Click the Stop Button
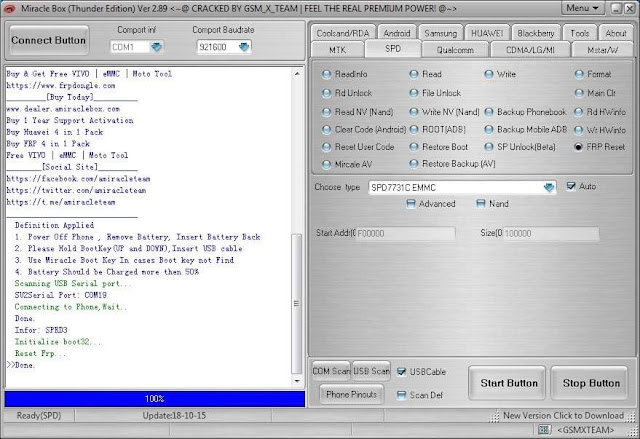Screen dimensions: 640x439 point(591,383)
